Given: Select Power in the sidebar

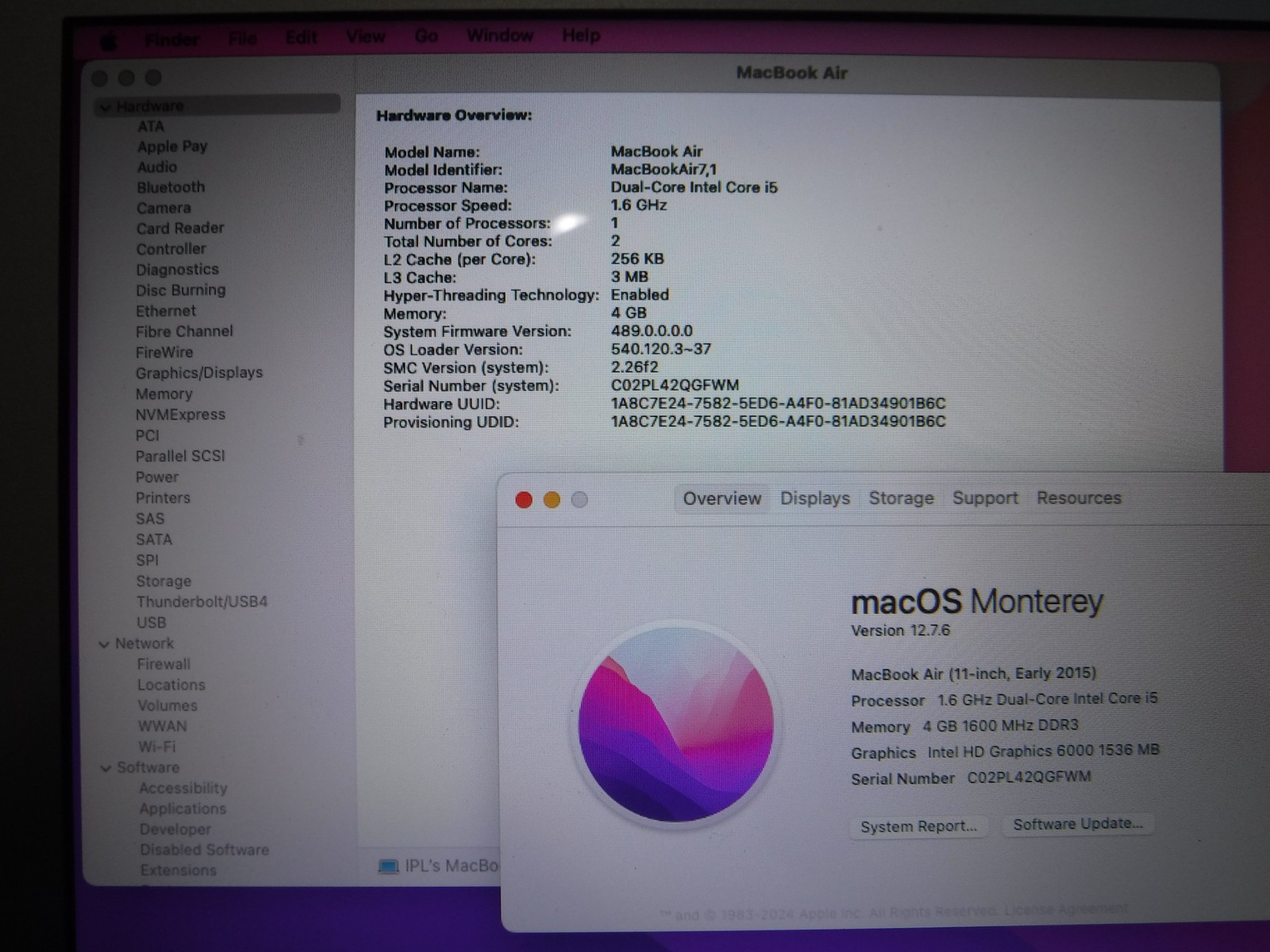Looking at the screenshot, I should [x=157, y=478].
